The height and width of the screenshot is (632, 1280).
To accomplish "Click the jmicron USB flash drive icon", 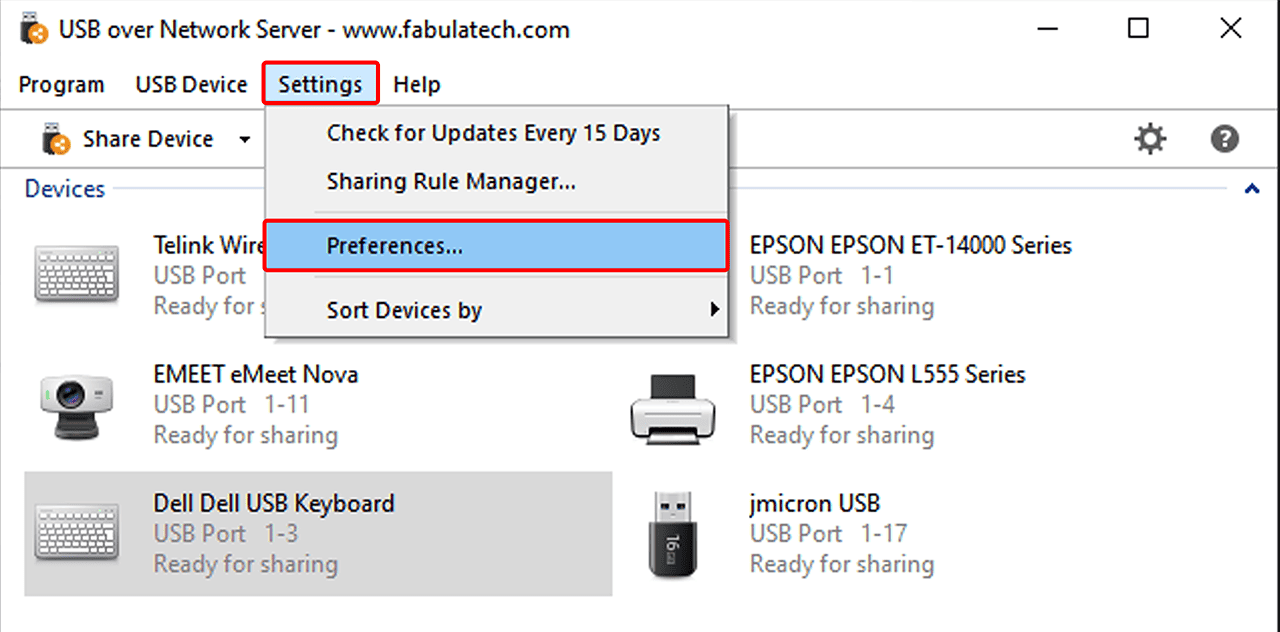I will [672, 534].
